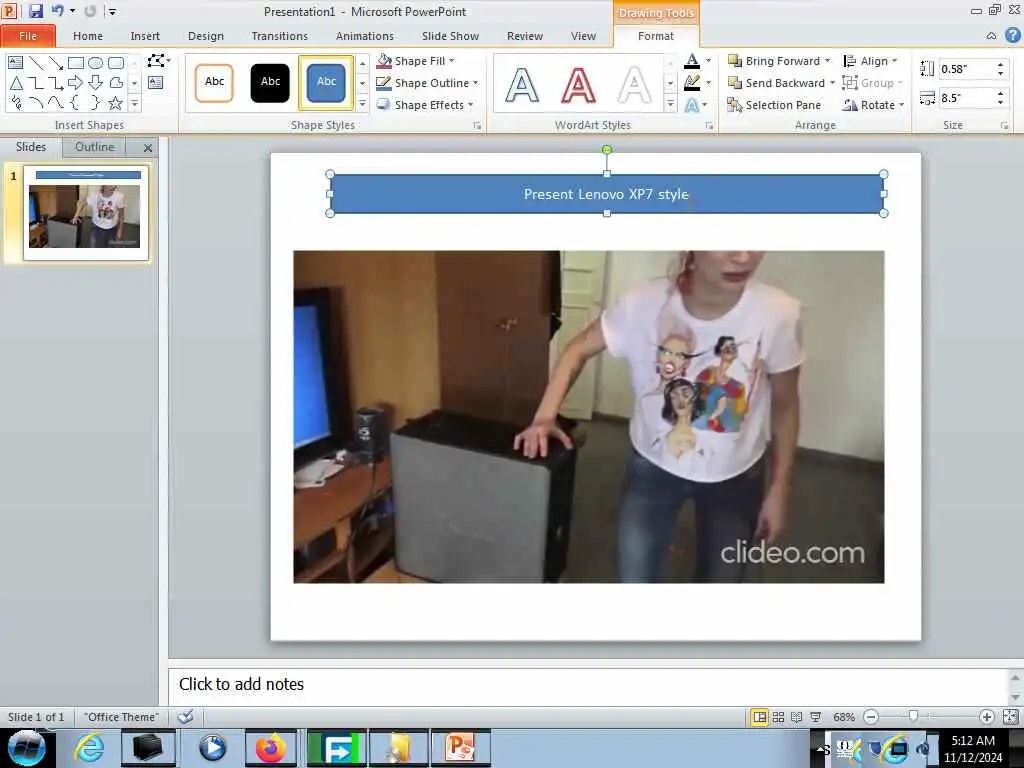Click zoom out minus button
Screen dimensions: 1024x768
(871, 717)
